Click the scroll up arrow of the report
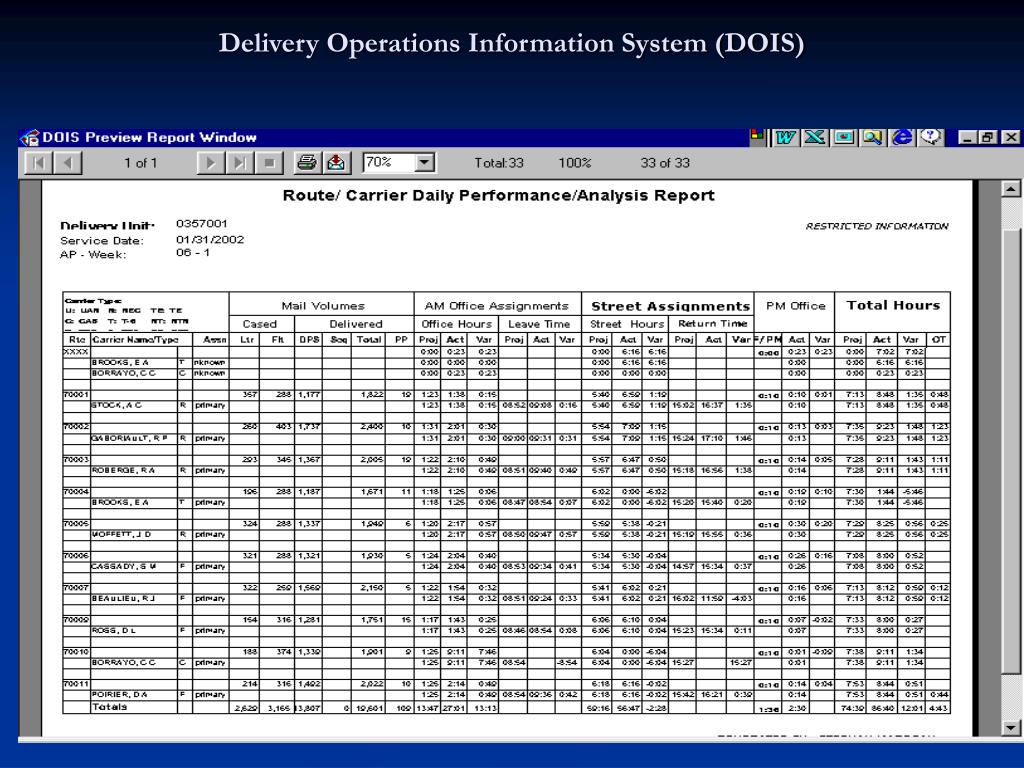 tap(1011, 189)
